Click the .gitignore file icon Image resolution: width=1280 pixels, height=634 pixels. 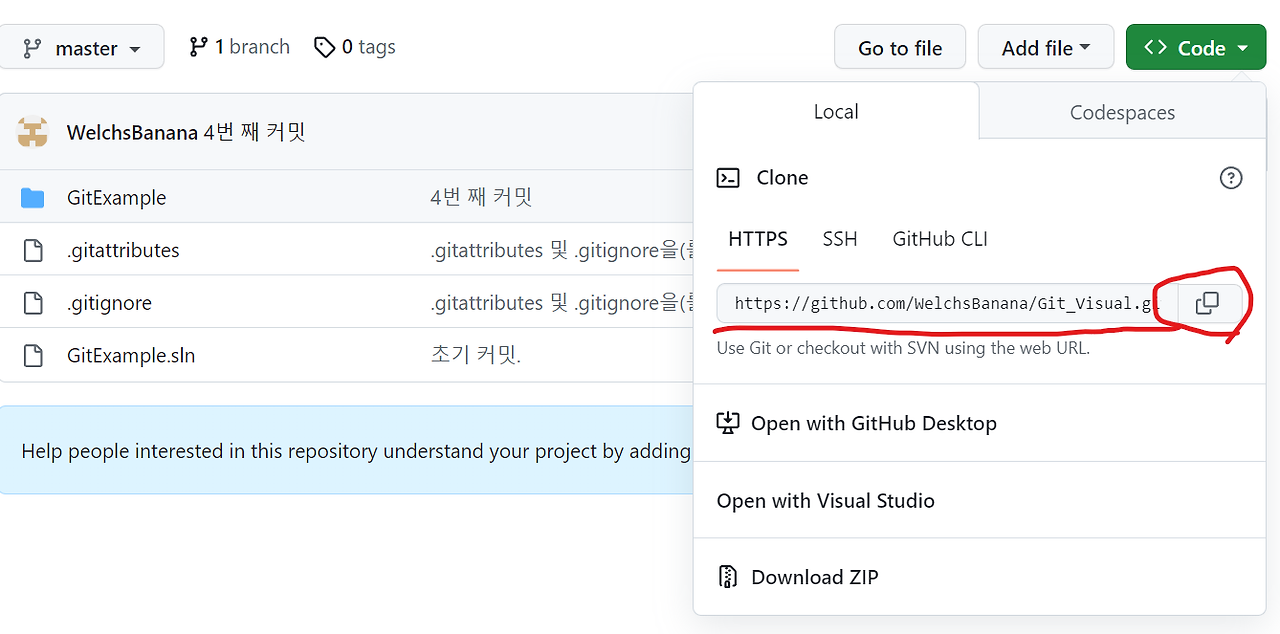tap(33, 303)
